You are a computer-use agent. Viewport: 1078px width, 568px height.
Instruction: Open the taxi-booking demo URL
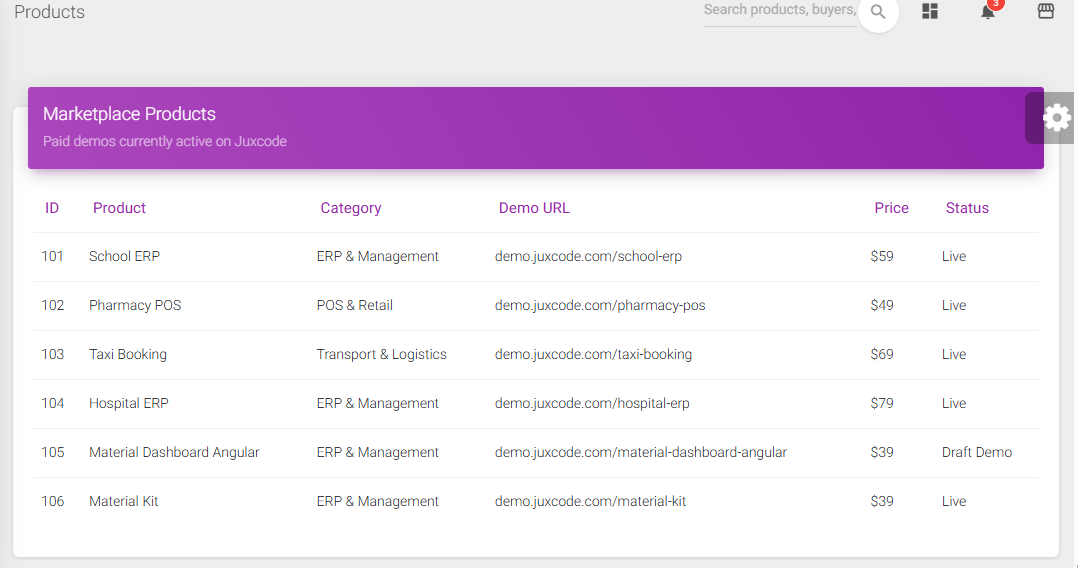(x=593, y=354)
